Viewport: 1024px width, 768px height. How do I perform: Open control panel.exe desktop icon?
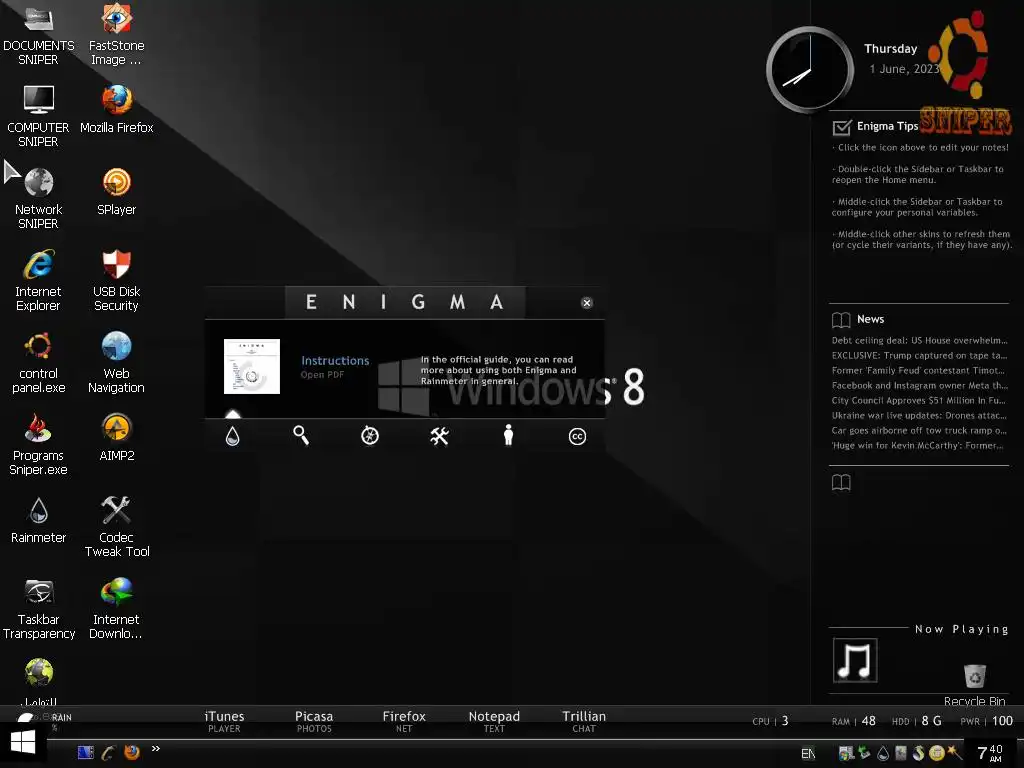(x=39, y=363)
